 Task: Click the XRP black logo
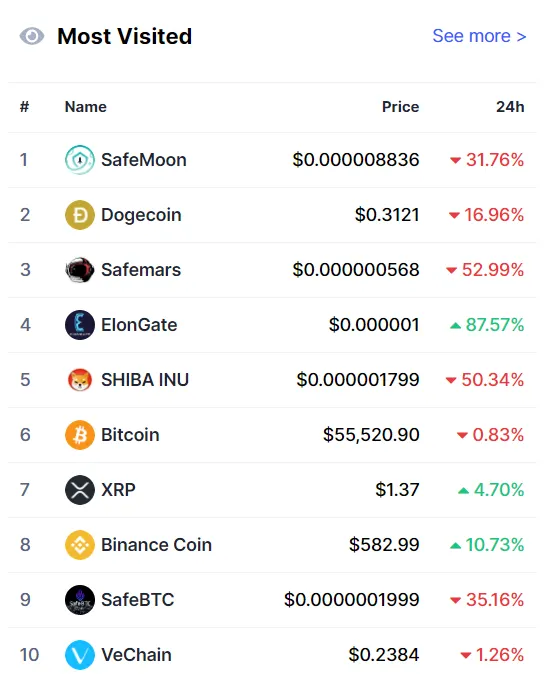click(79, 490)
